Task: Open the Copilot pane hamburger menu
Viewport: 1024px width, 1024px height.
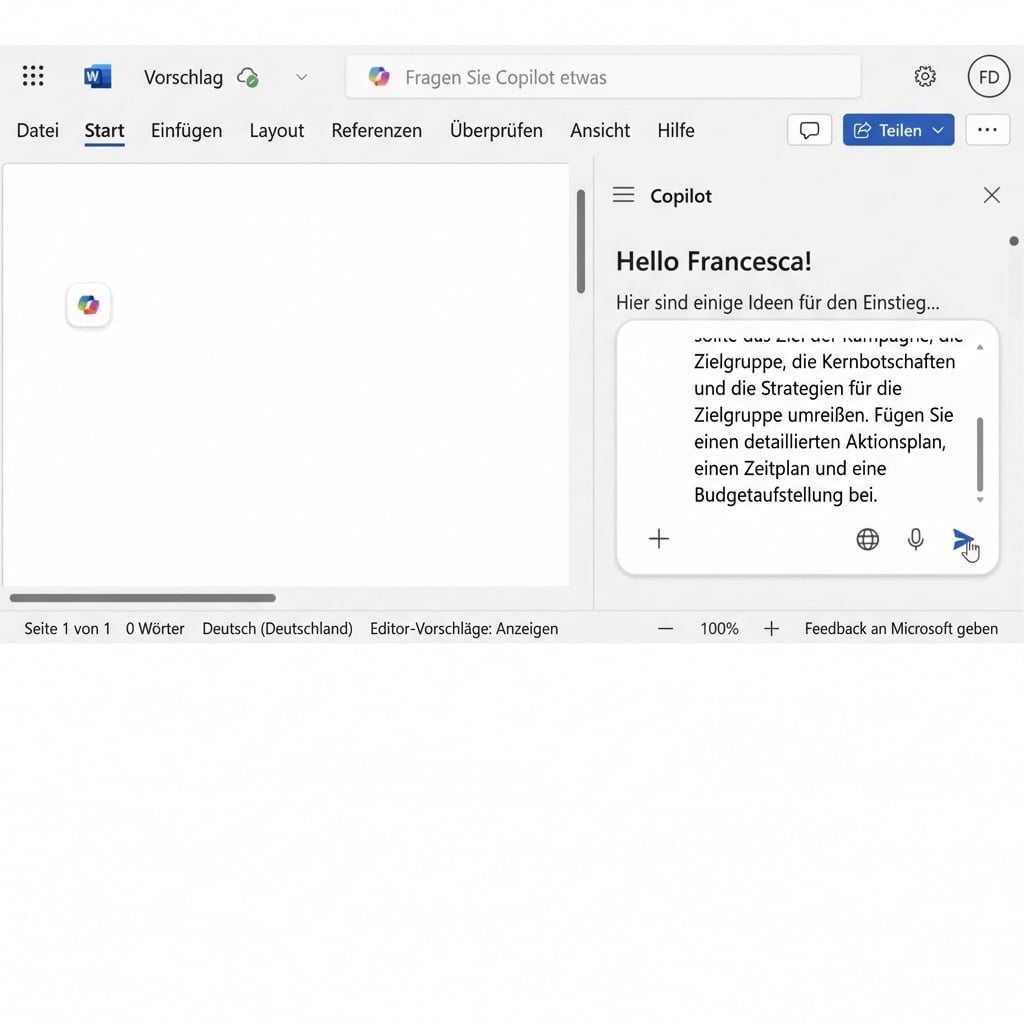Action: tap(623, 195)
